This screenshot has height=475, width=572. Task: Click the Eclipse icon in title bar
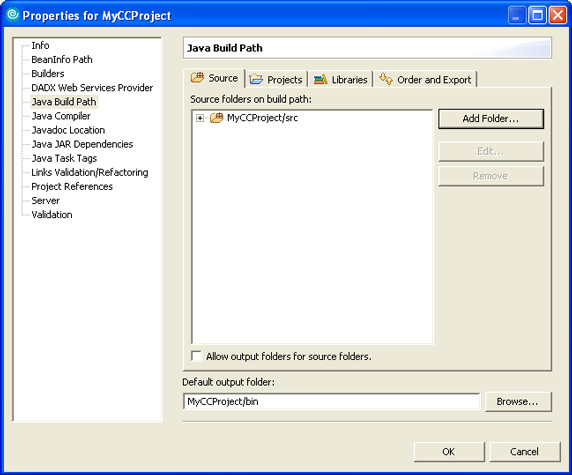13,15
